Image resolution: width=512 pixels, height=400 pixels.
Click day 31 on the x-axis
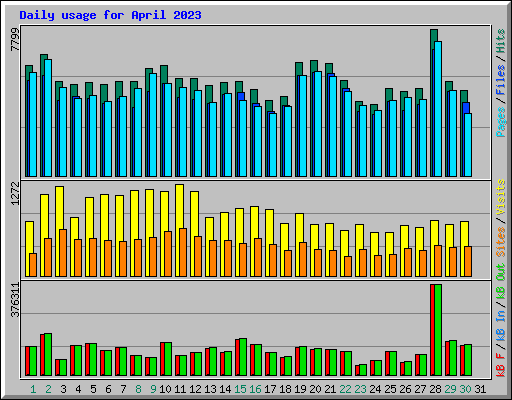point(480,389)
